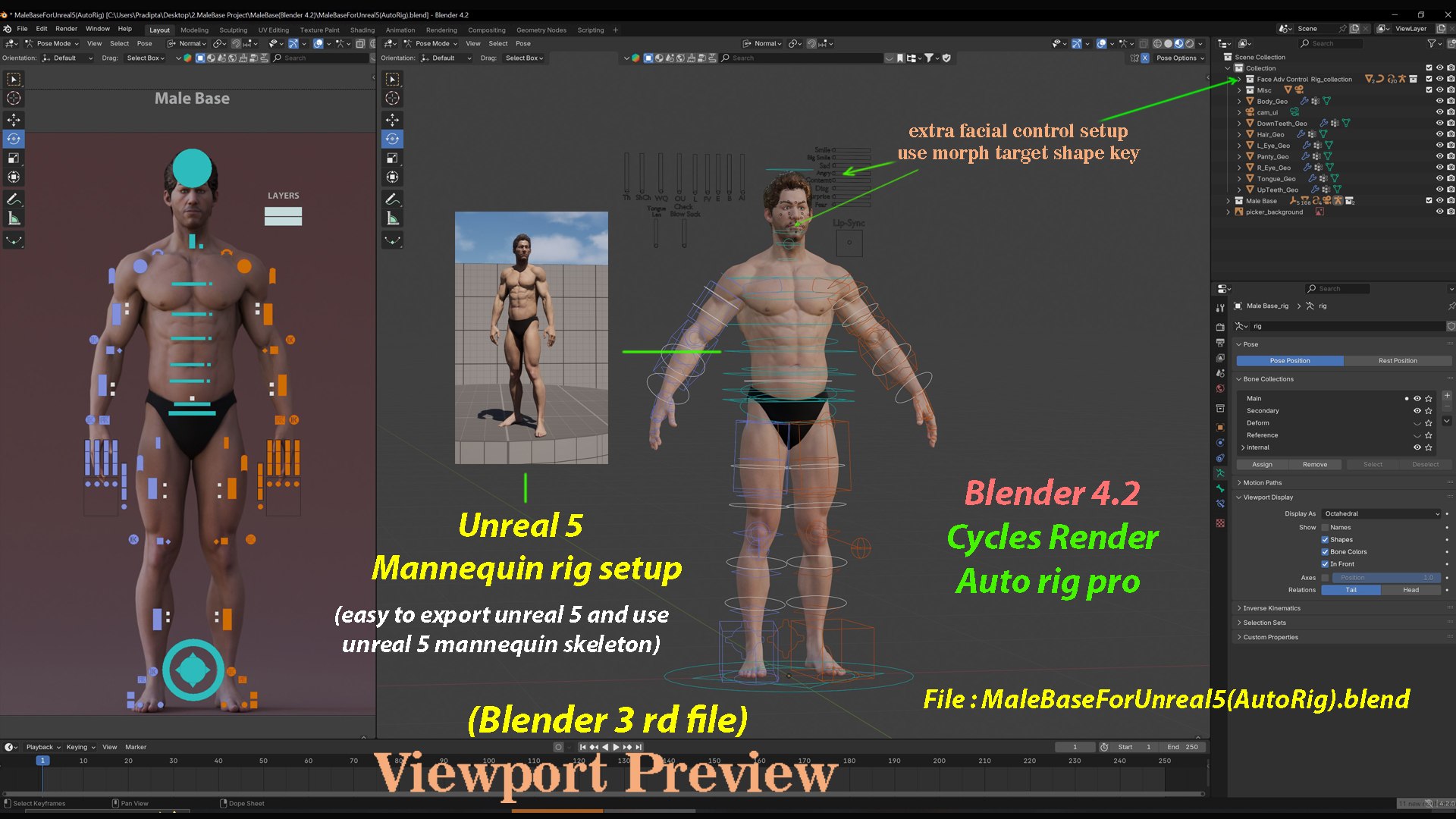Switch to the Animation workspace tab
The width and height of the screenshot is (1456, 819).
point(400,30)
